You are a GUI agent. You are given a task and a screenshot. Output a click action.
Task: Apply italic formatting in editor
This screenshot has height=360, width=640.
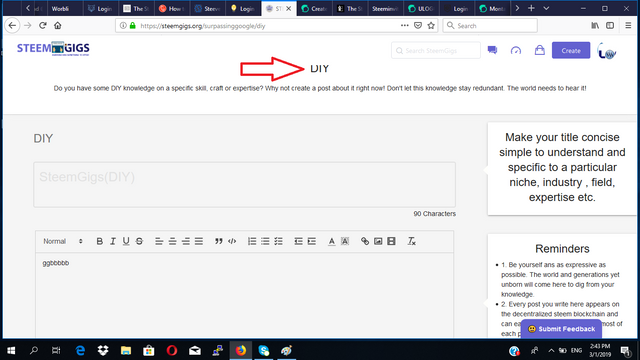point(113,241)
